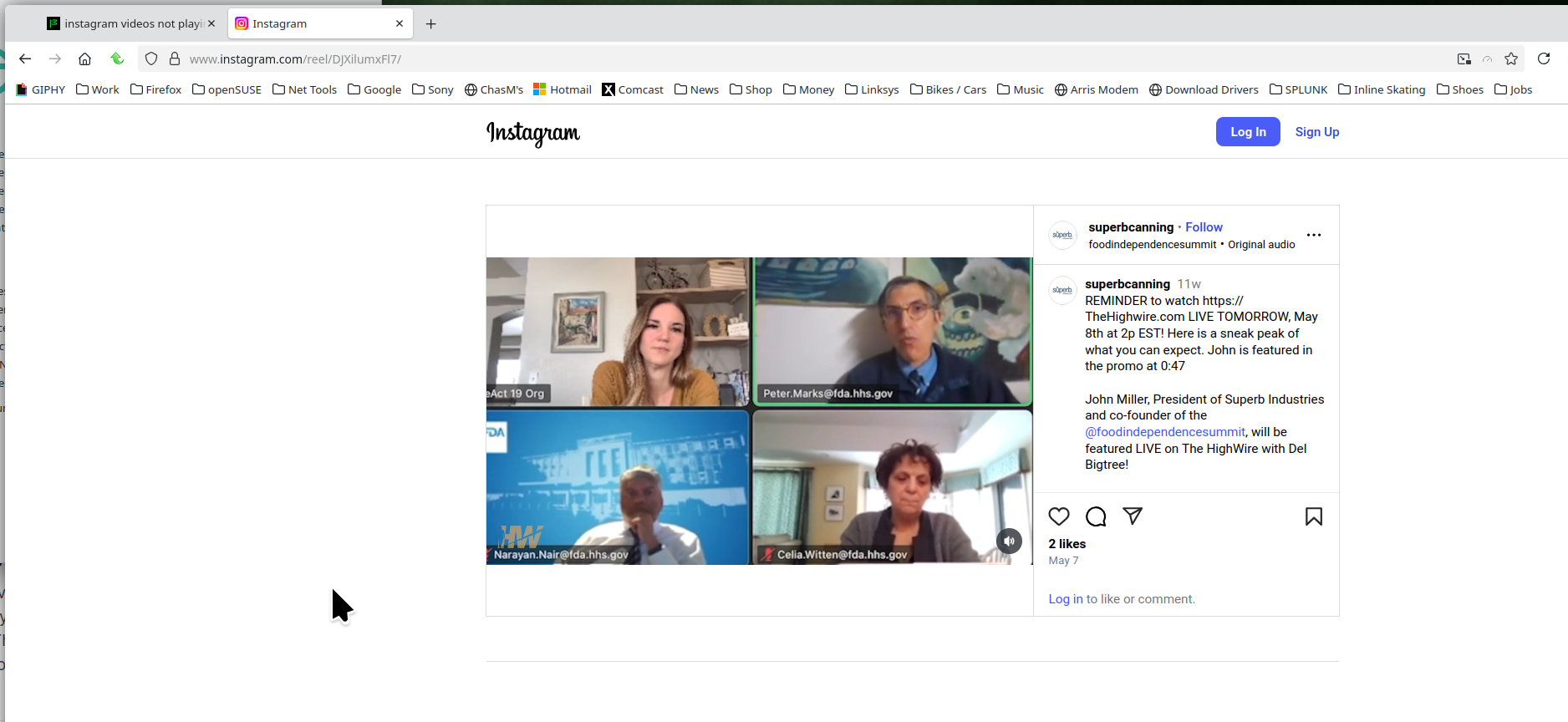Open the Google bookmarks folder
The width and height of the screenshot is (1568, 722).
(374, 89)
